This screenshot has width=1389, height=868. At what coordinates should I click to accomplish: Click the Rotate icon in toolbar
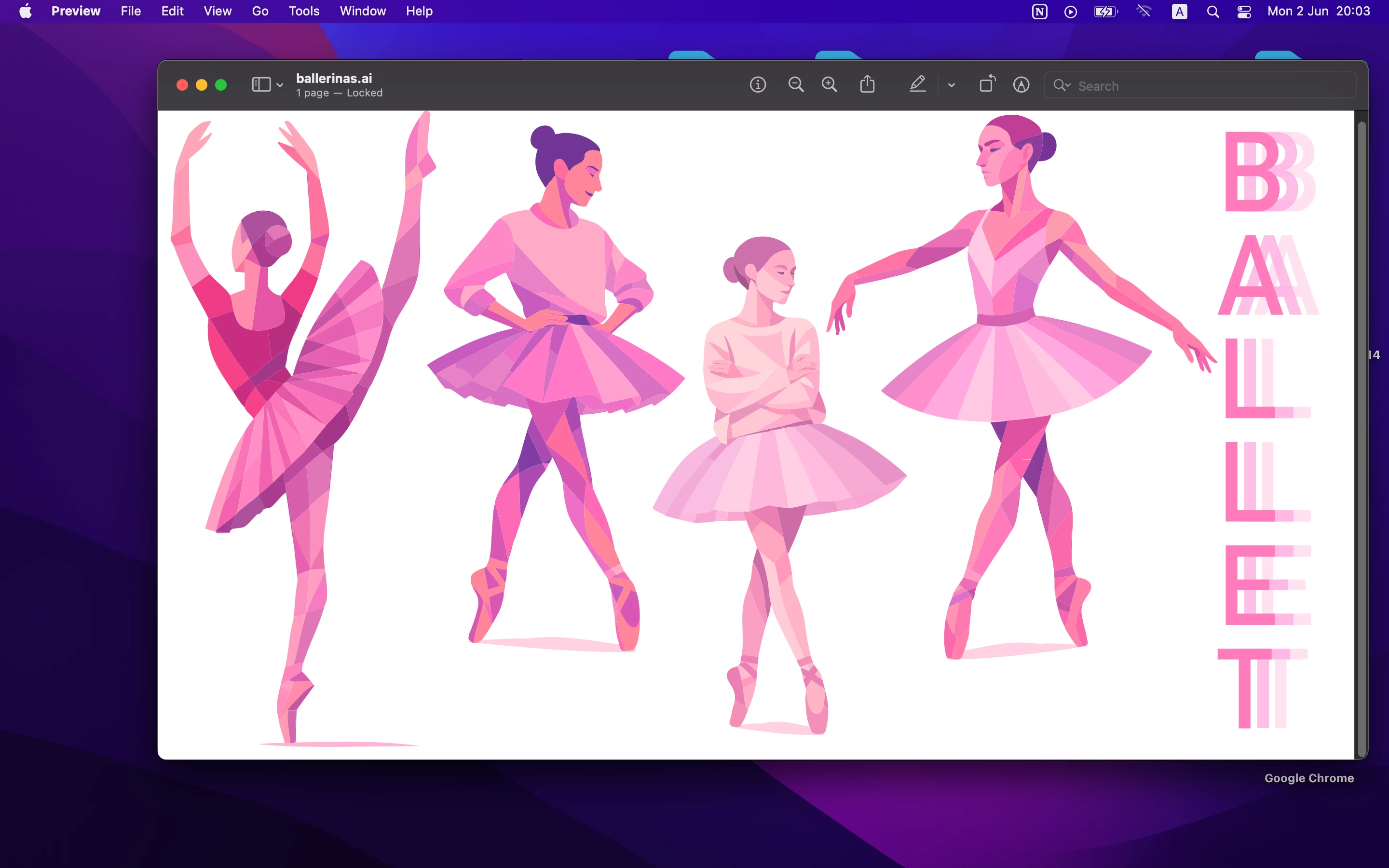(987, 85)
